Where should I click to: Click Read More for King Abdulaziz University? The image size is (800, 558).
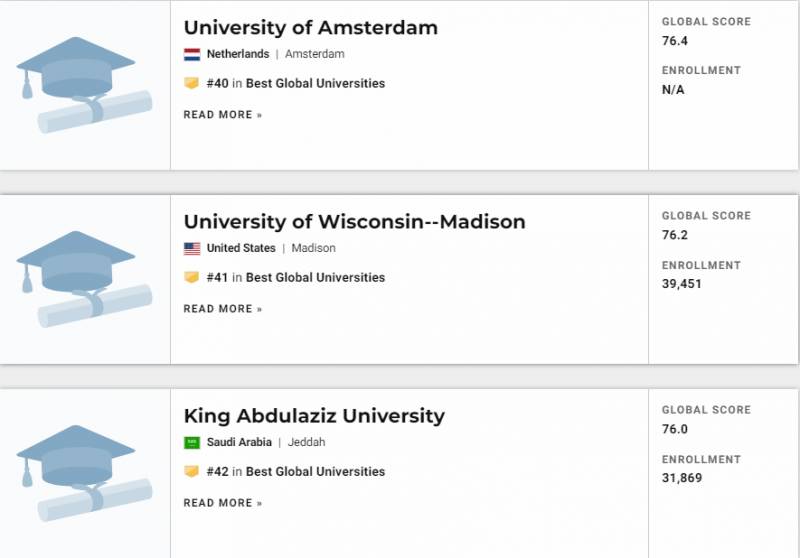point(222,503)
